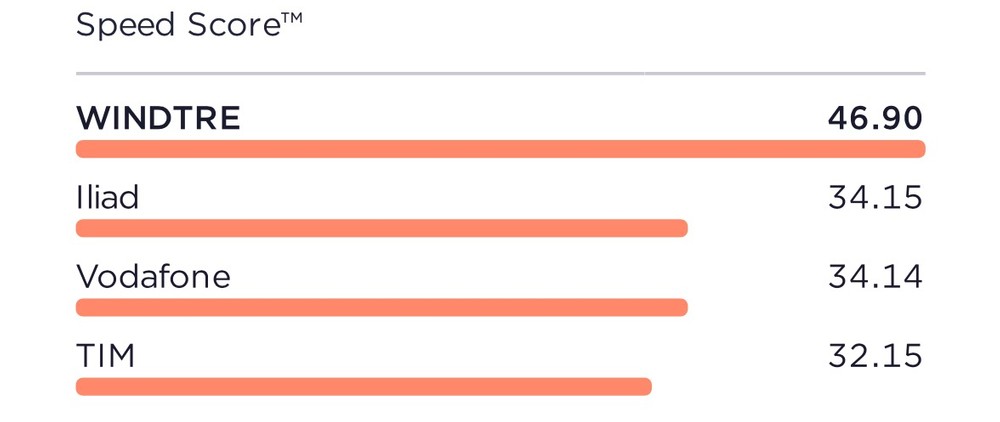Click the right end of TIM bar
Image resolution: width=1000 pixels, height=422 pixels.
645,386
